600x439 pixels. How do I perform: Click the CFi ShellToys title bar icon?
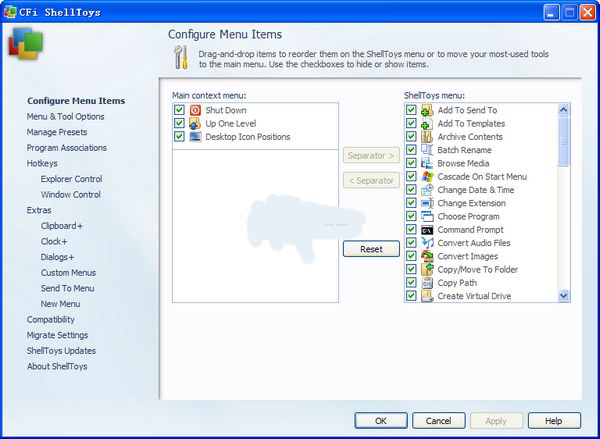click(x=10, y=12)
